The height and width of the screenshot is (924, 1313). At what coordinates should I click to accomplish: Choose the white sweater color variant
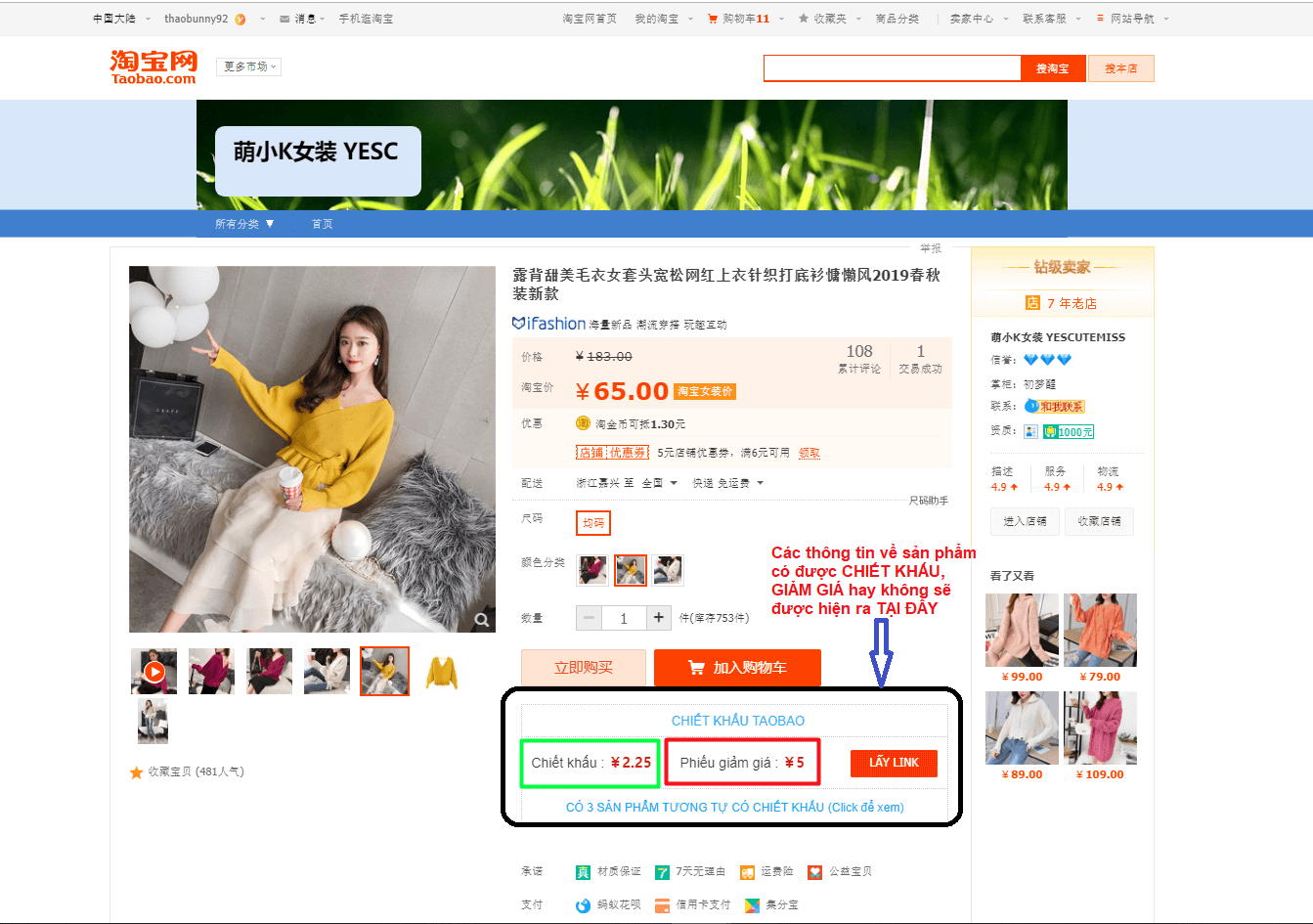coord(668,569)
